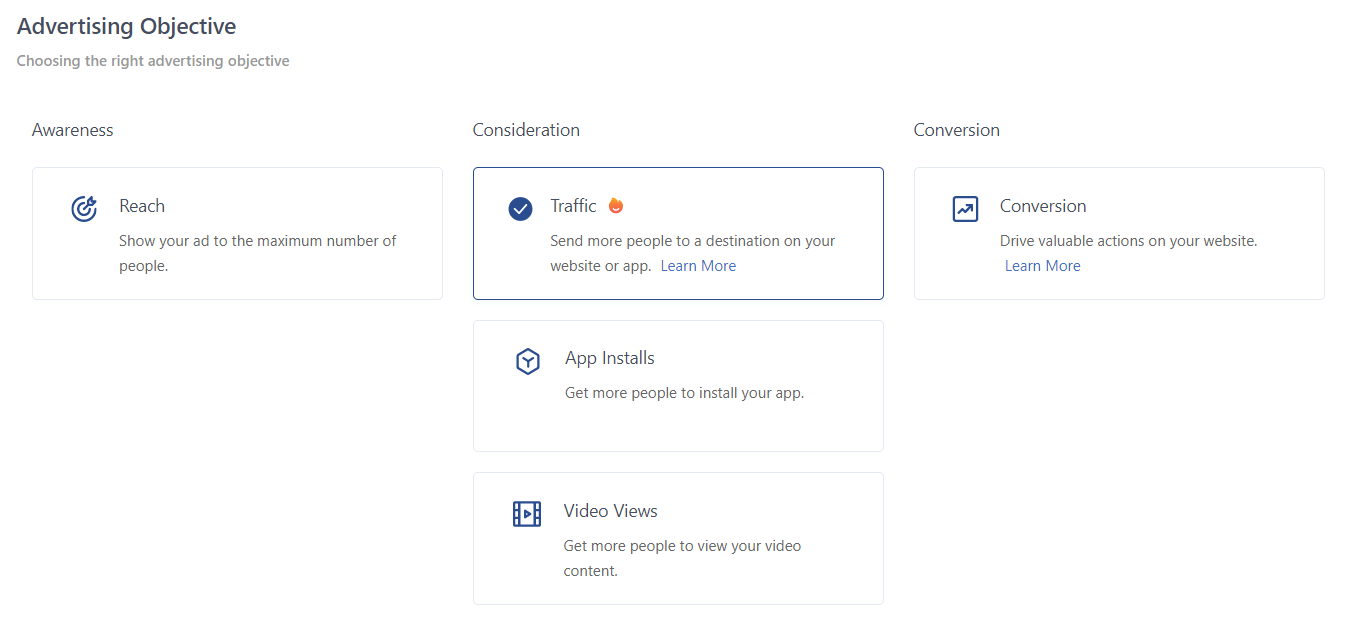Click the Video Views play icon
Image resolution: width=1356 pixels, height=637 pixels.
pos(528,514)
